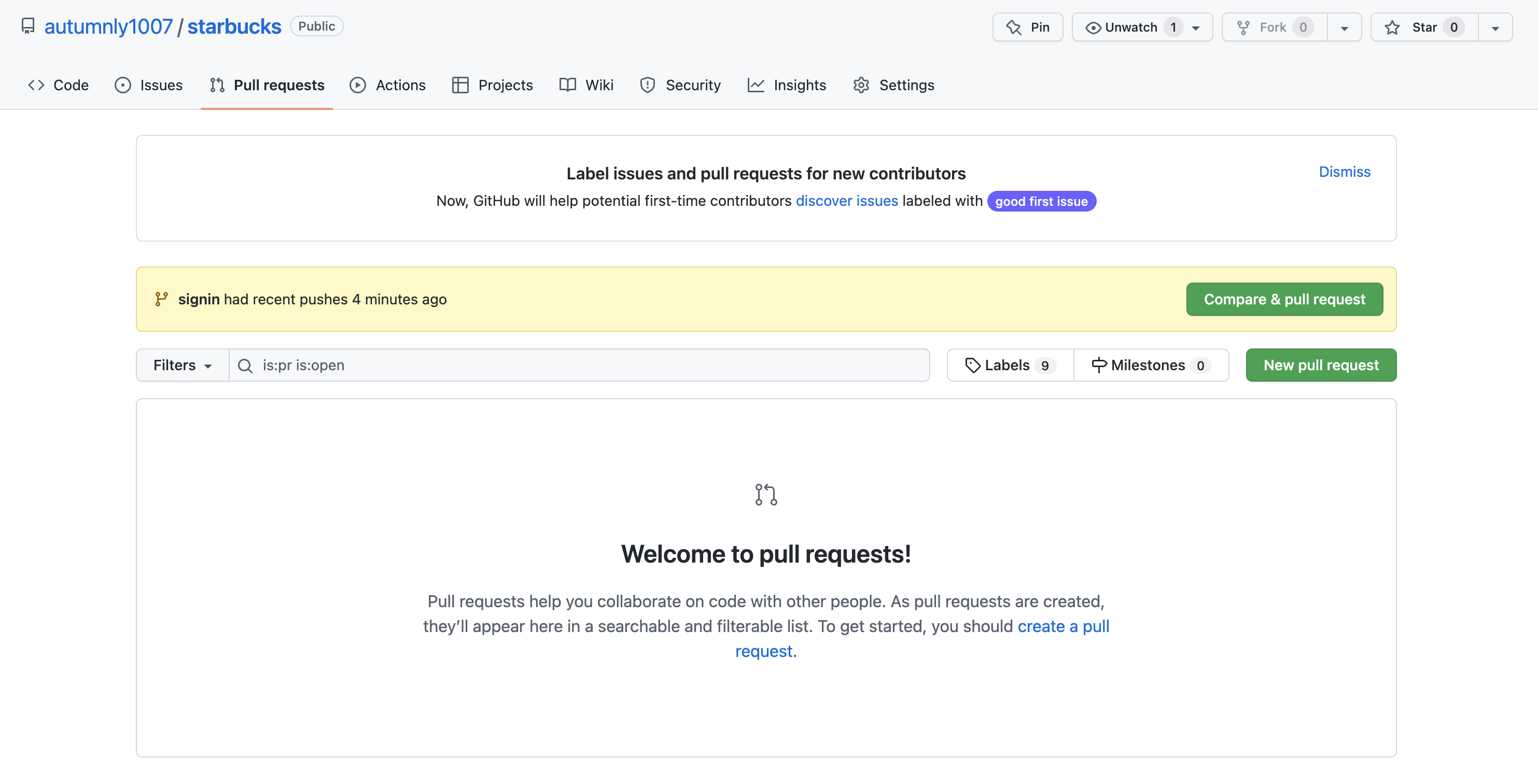Switch to the Issues tab

click(149, 86)
